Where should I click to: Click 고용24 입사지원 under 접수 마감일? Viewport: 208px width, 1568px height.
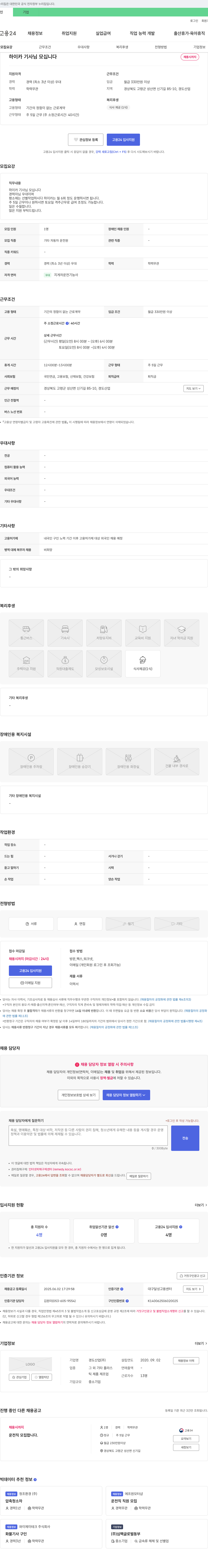(x=30, y=971)
